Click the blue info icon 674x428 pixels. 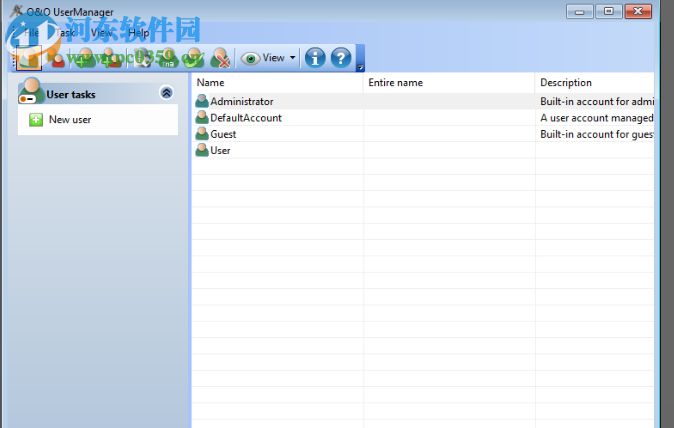(315, 58)
